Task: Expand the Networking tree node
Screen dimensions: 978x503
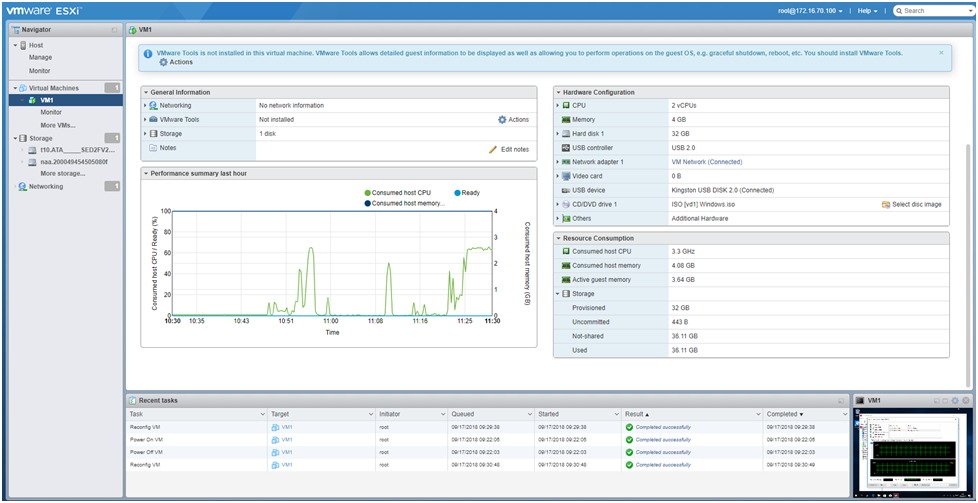Action: [x=16, y=187]
